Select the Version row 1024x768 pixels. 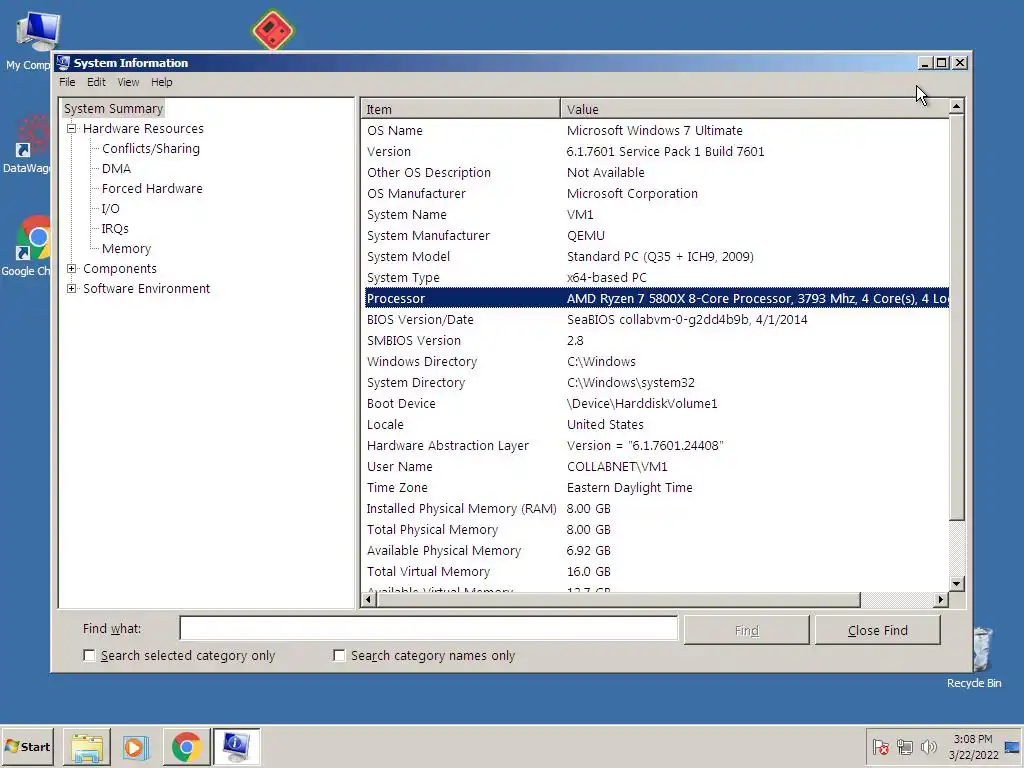click(x=656, y=152)
